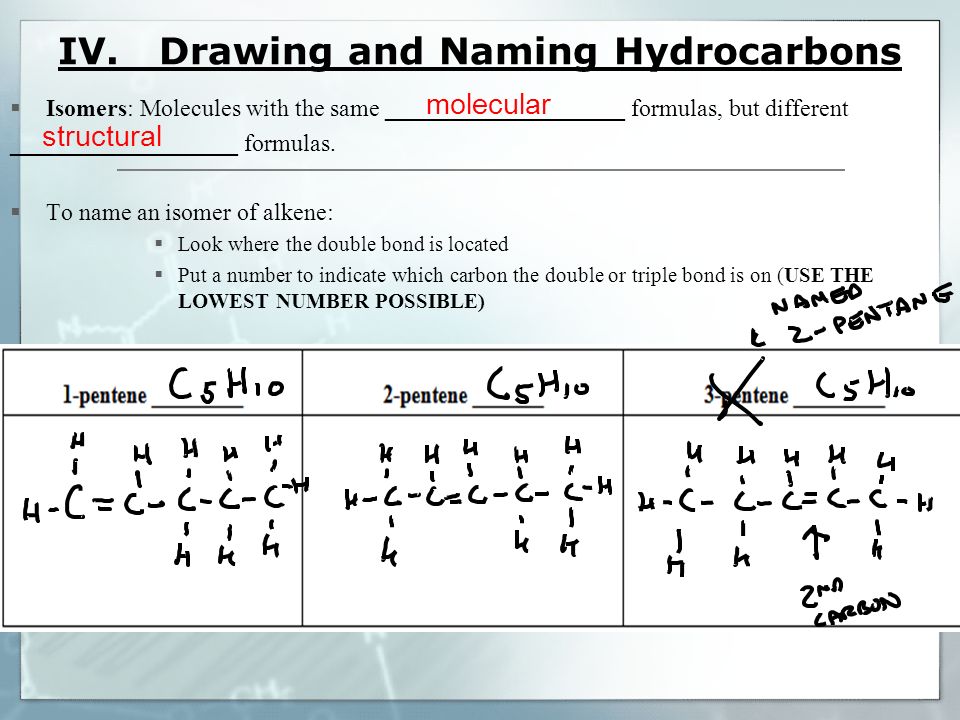Click the 2-pentene structural drawing

pos(478,501)
